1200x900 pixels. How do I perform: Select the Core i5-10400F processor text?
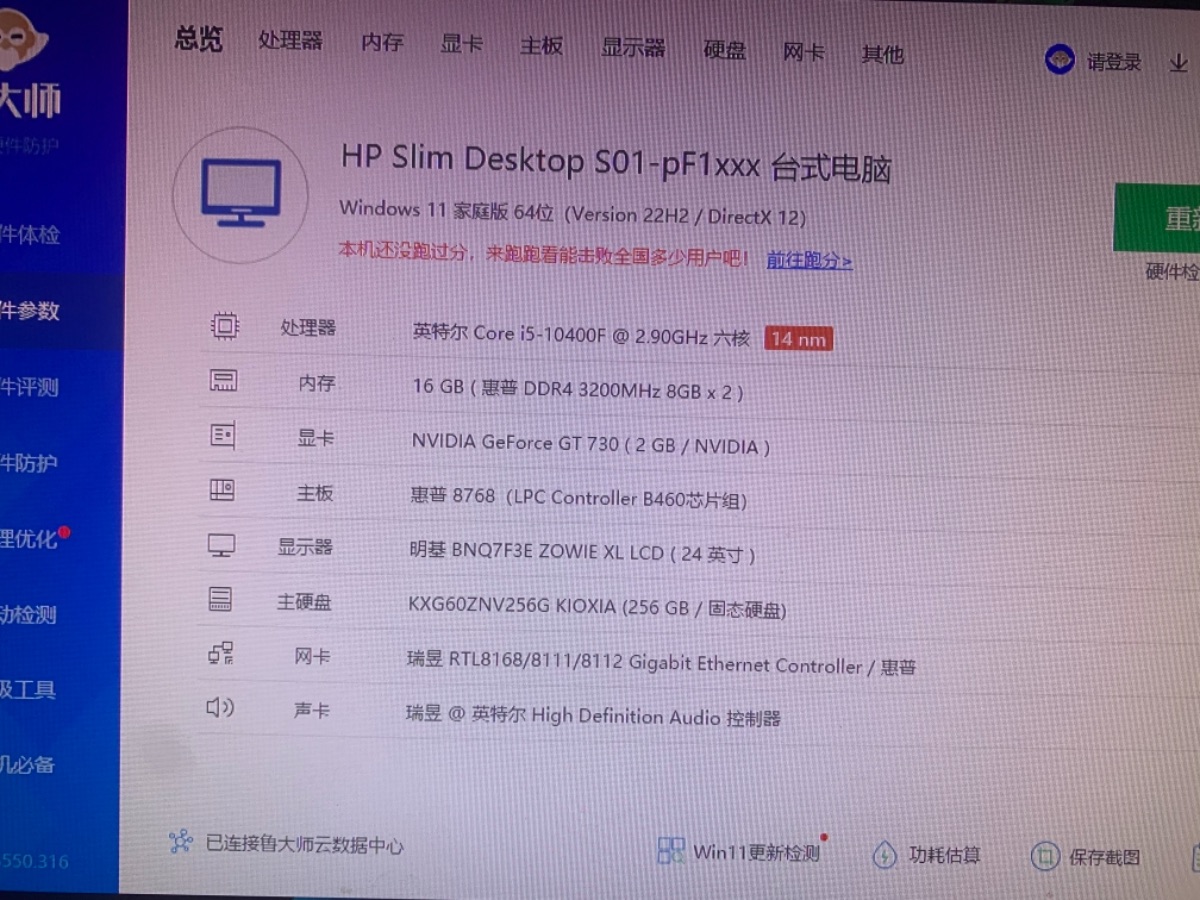[x=581, y=335]
